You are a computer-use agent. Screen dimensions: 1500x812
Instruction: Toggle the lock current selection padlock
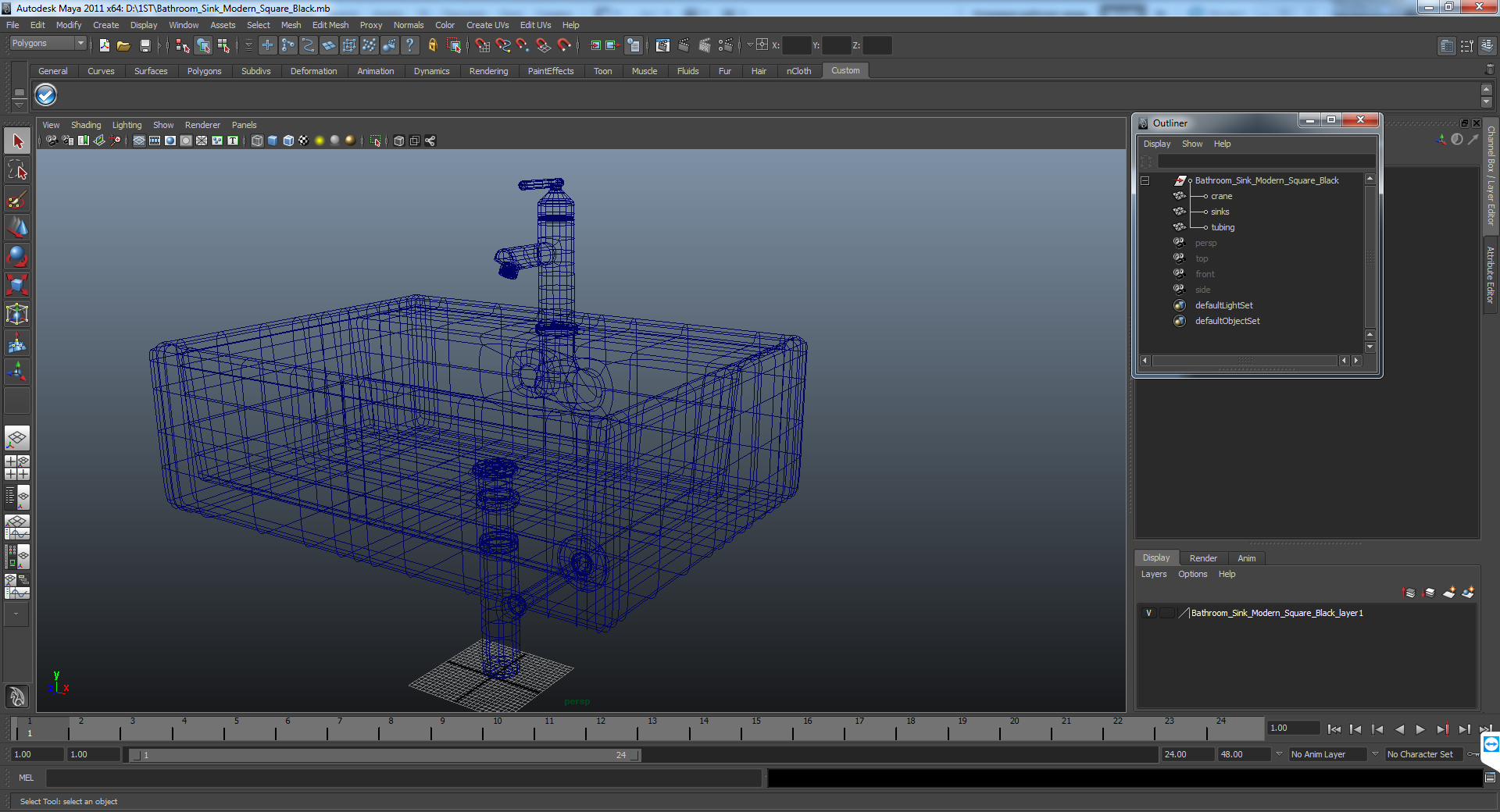432,45
